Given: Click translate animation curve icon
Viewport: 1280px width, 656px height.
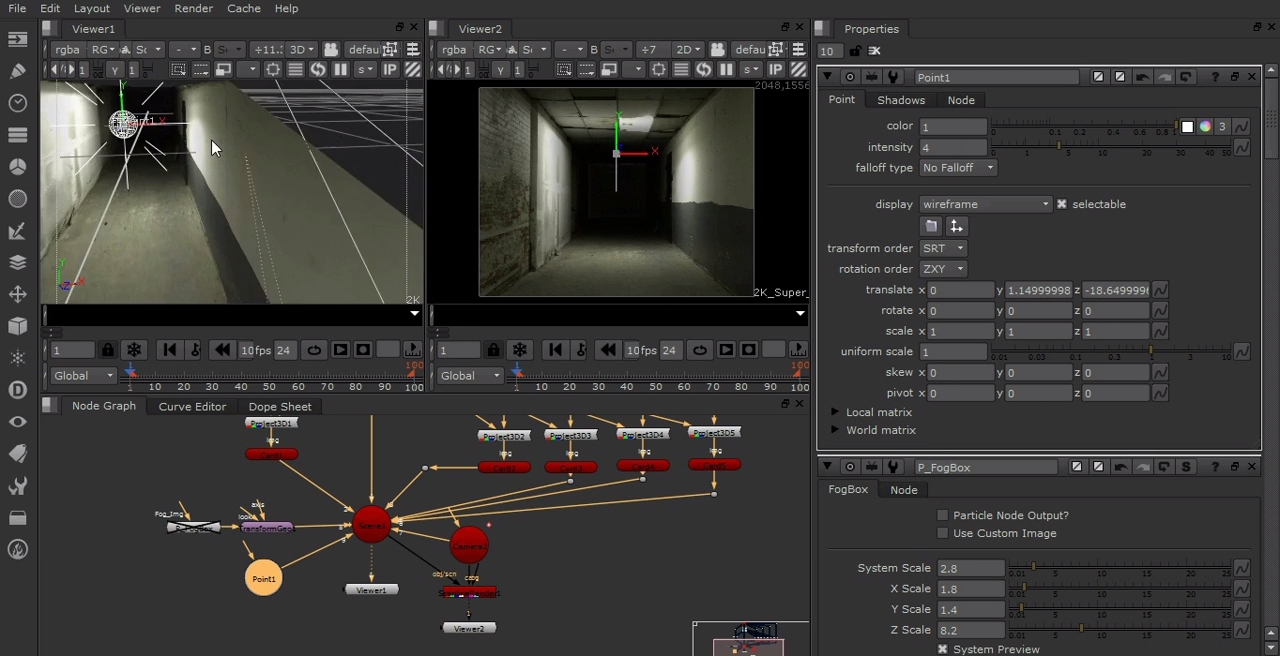Looking at the screenshot, I should (1160, 290).
